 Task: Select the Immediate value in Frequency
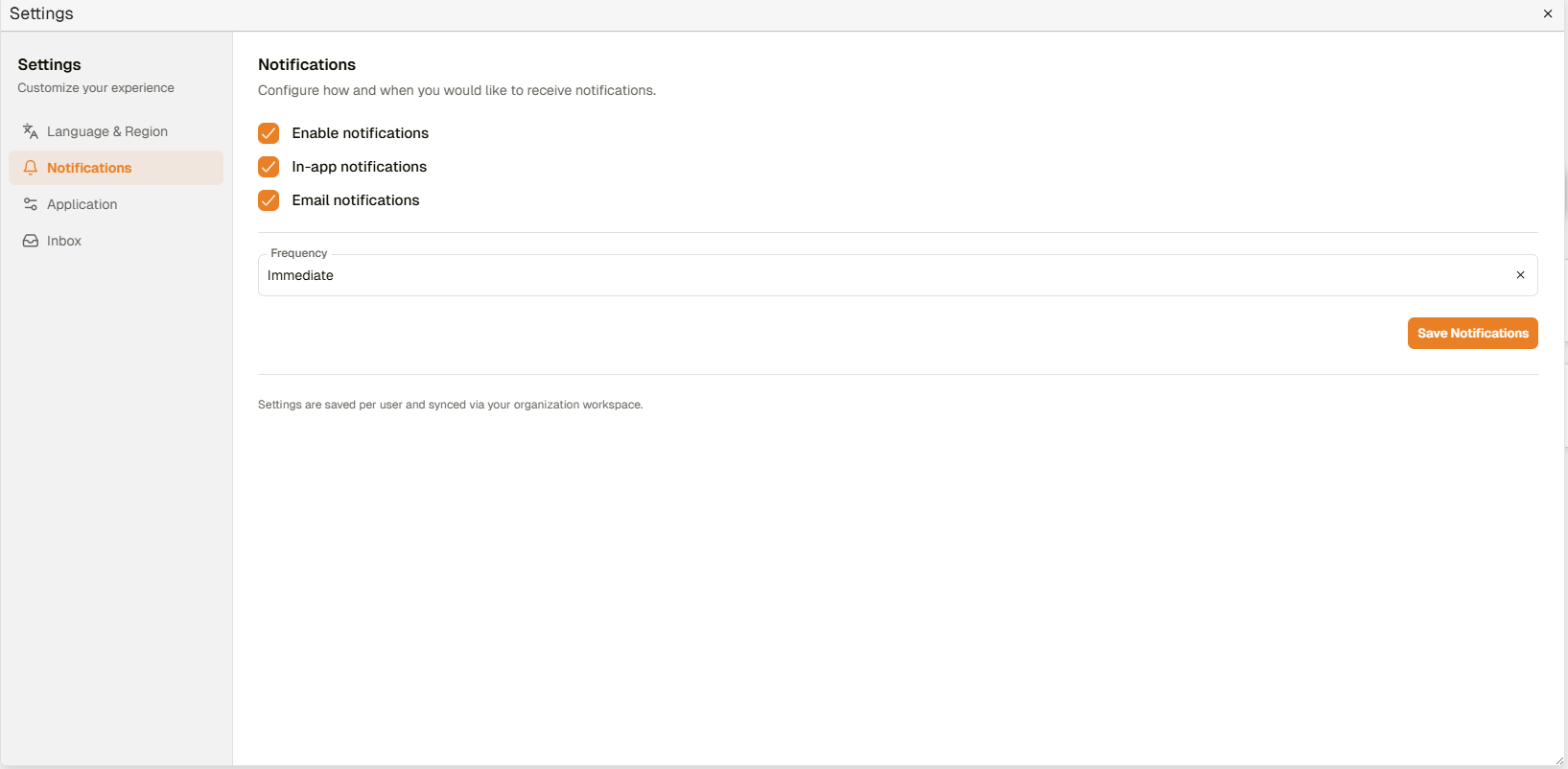coord(300,275)
